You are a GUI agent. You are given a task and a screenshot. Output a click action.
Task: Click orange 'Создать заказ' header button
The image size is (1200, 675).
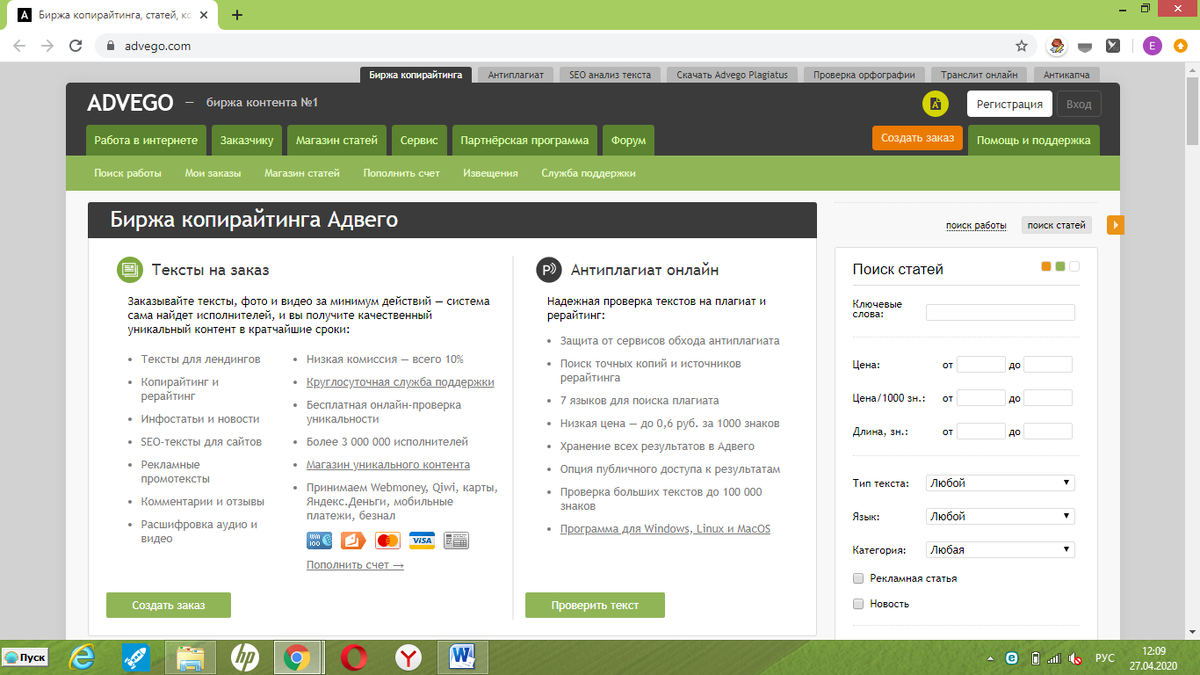tap(917, 138)
